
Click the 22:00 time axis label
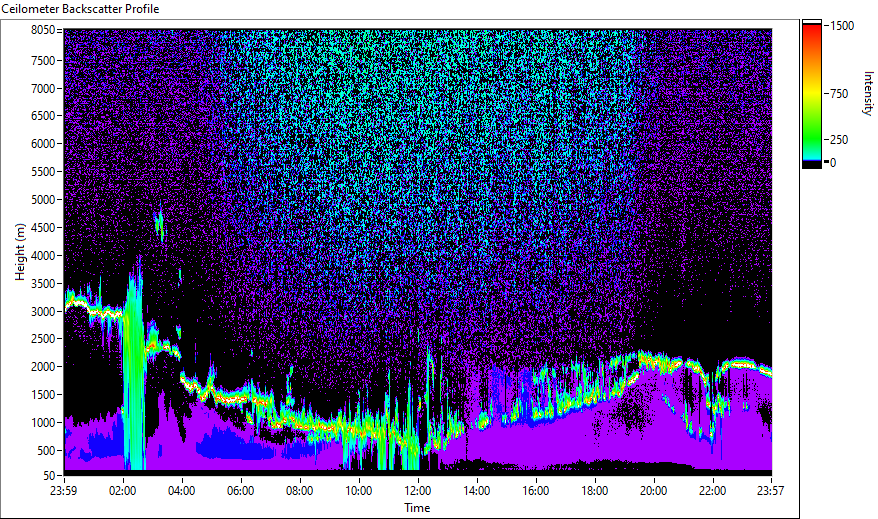coord(713,491)
